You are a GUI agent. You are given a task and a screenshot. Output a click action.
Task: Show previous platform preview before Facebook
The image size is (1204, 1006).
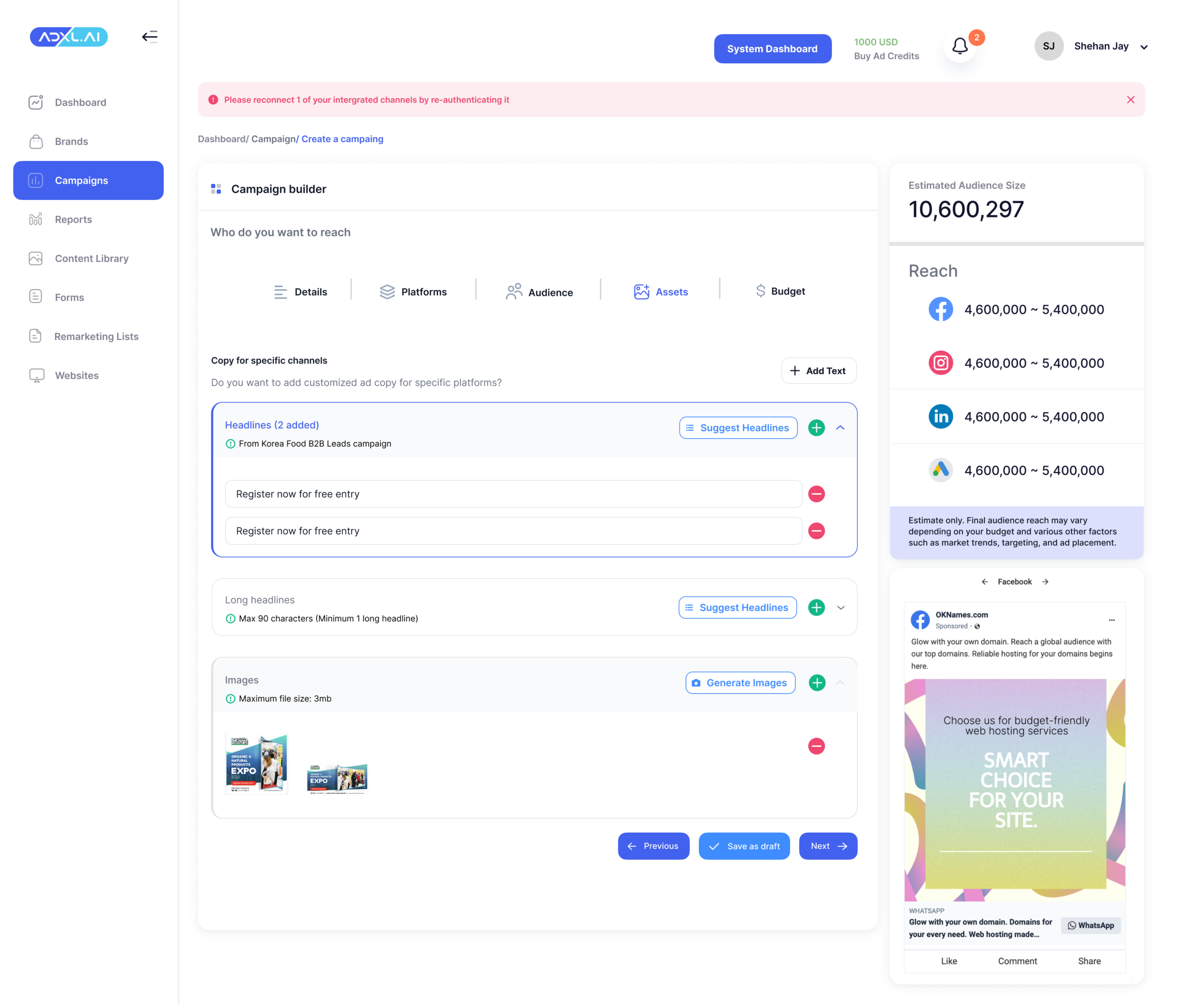[984, 581]
